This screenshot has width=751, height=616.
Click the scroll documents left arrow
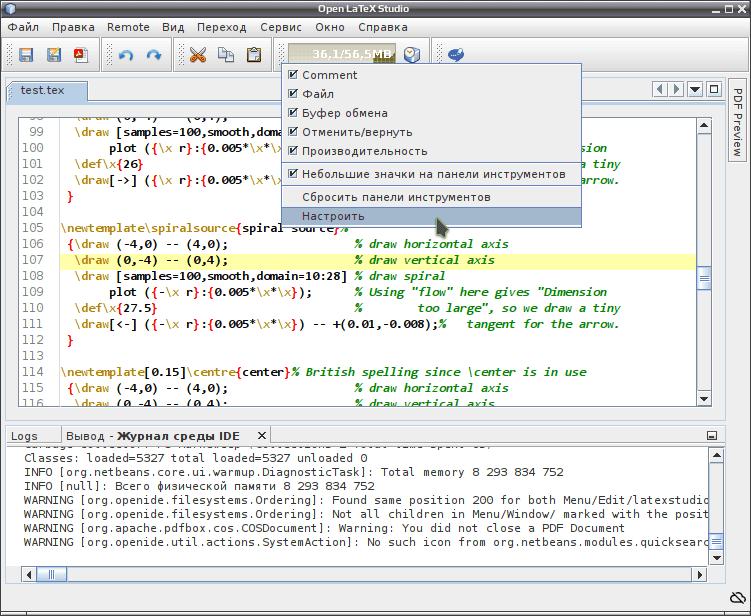660,89
